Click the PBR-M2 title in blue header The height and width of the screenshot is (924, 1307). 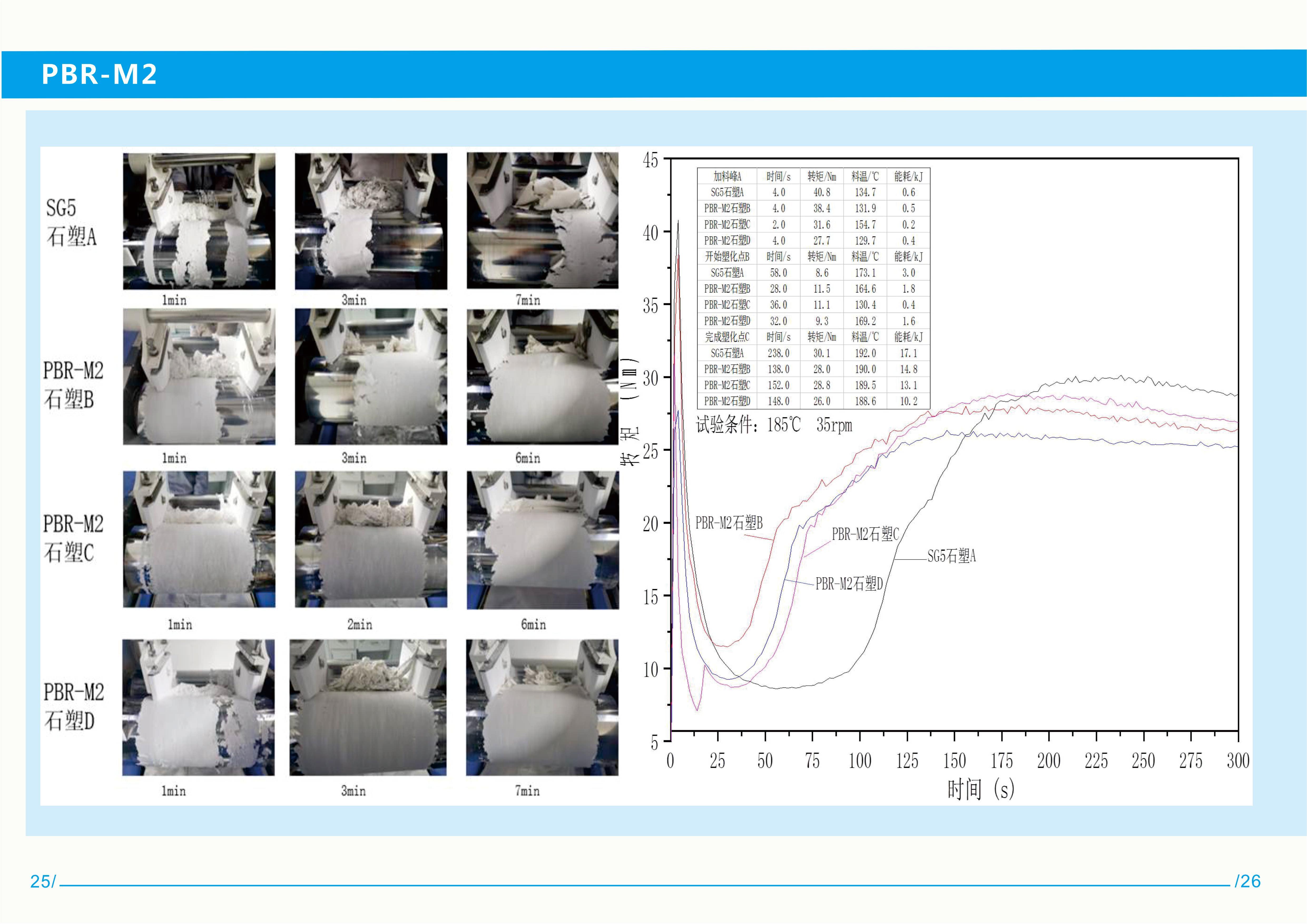pyautogui.click(x=99, y=75)
